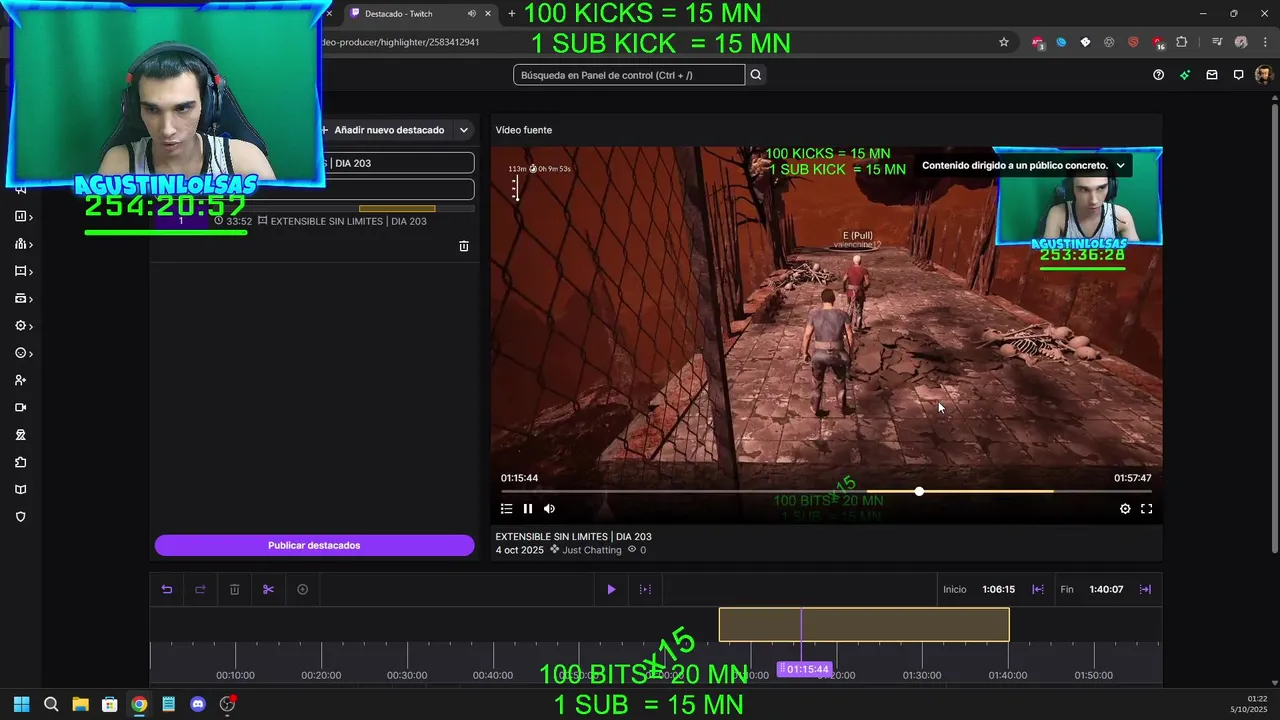Play selected segment only icon

(645, 589)
